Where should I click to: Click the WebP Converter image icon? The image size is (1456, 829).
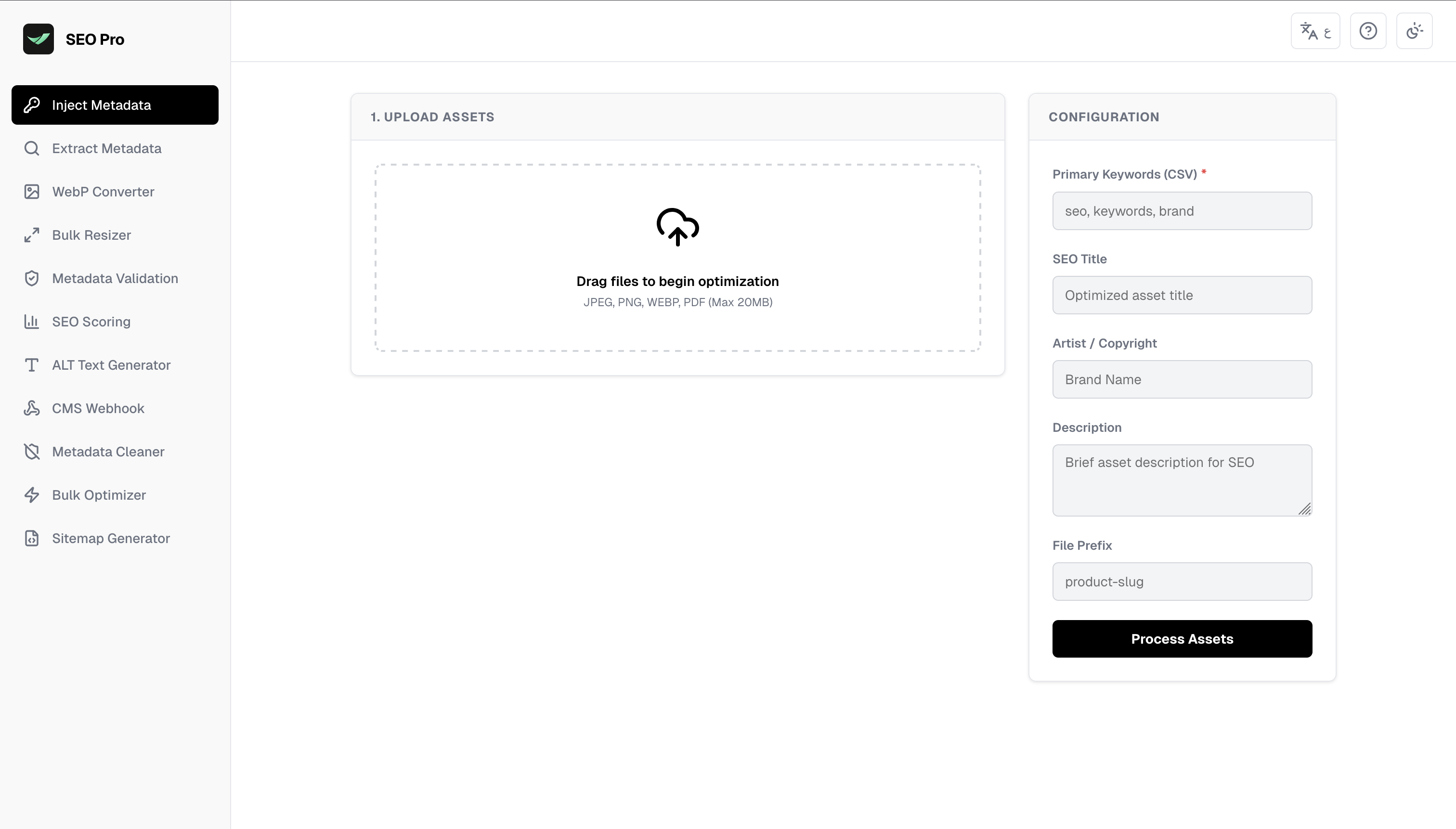[32, 192]
